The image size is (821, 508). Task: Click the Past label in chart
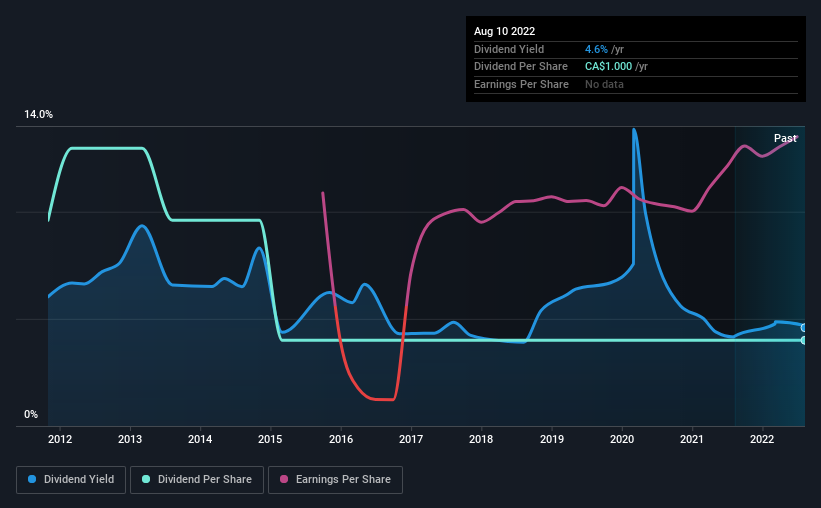pyautogui.click(x=785, y=138)
